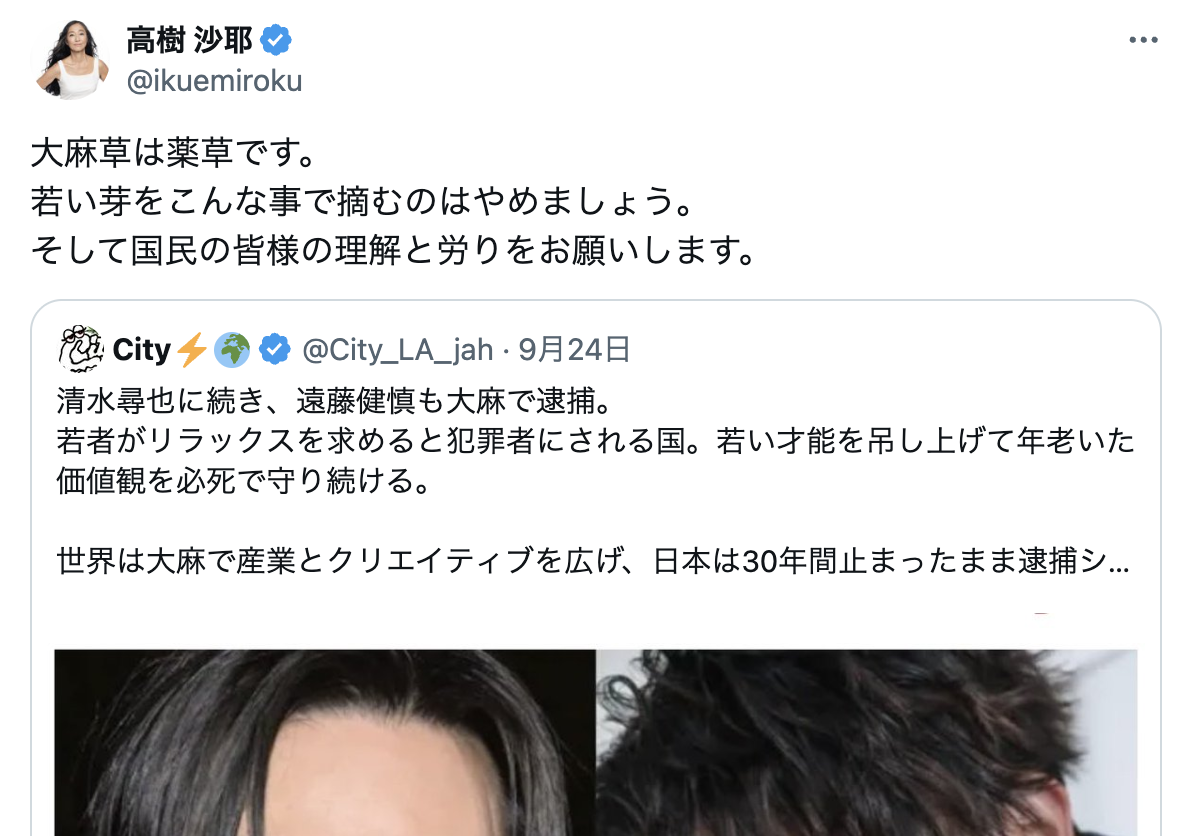Click the blue verified badge beside 高樹 沙耶
1190x836 pixels.
[x=276, y=39]
